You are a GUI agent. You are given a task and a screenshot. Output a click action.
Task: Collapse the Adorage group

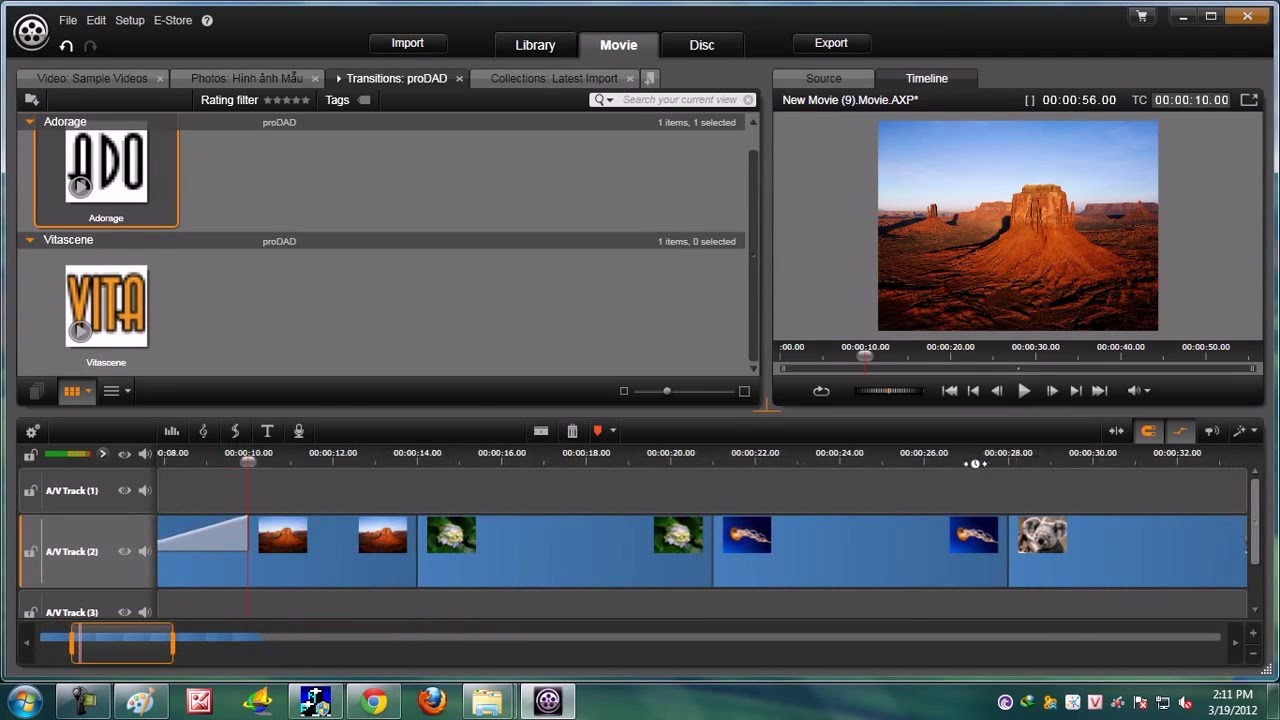point(30,122)
